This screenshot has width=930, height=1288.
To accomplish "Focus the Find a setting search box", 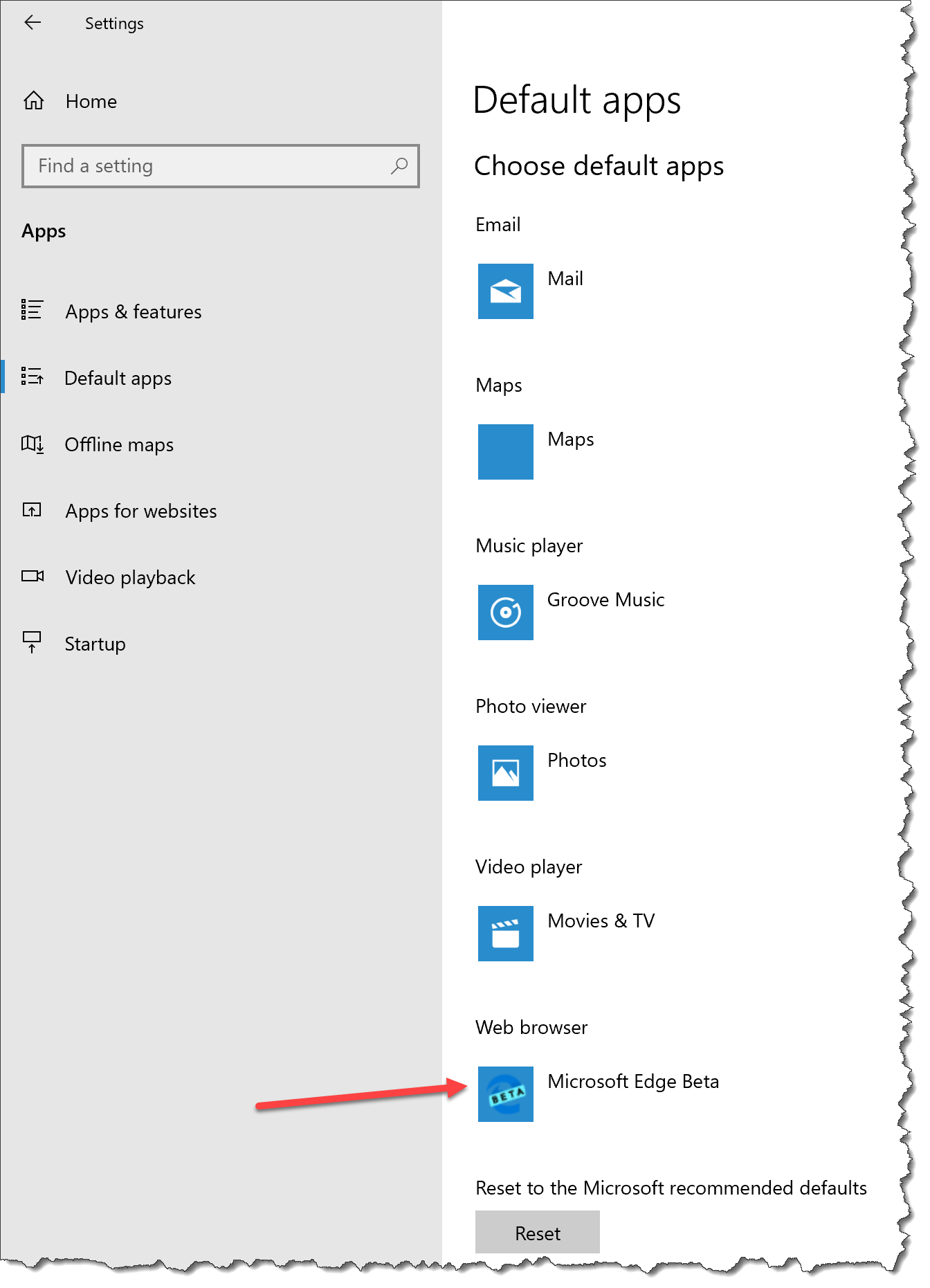I will click(221, 166).
